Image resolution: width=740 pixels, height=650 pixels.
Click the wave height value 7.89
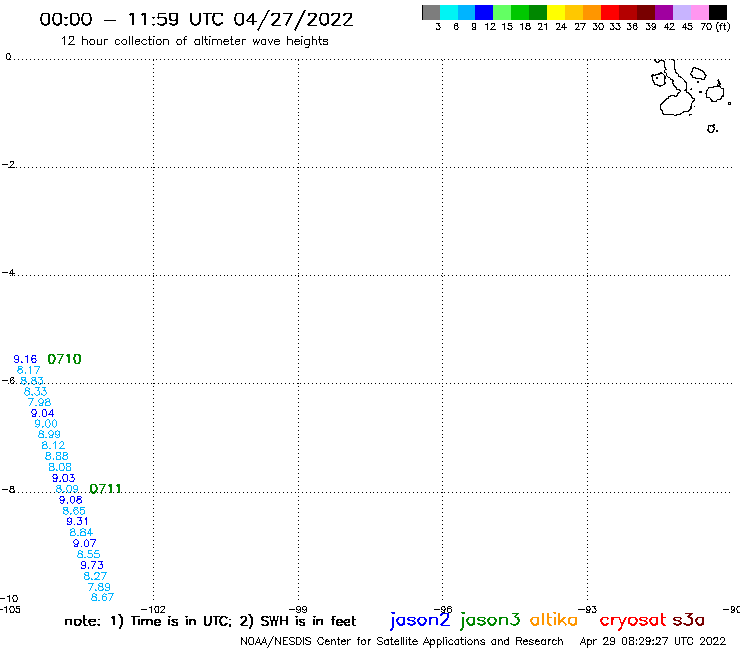[x=99, y=587]
